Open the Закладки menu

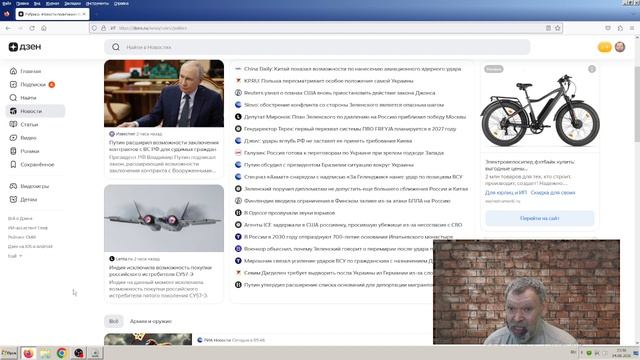point(72,3)
